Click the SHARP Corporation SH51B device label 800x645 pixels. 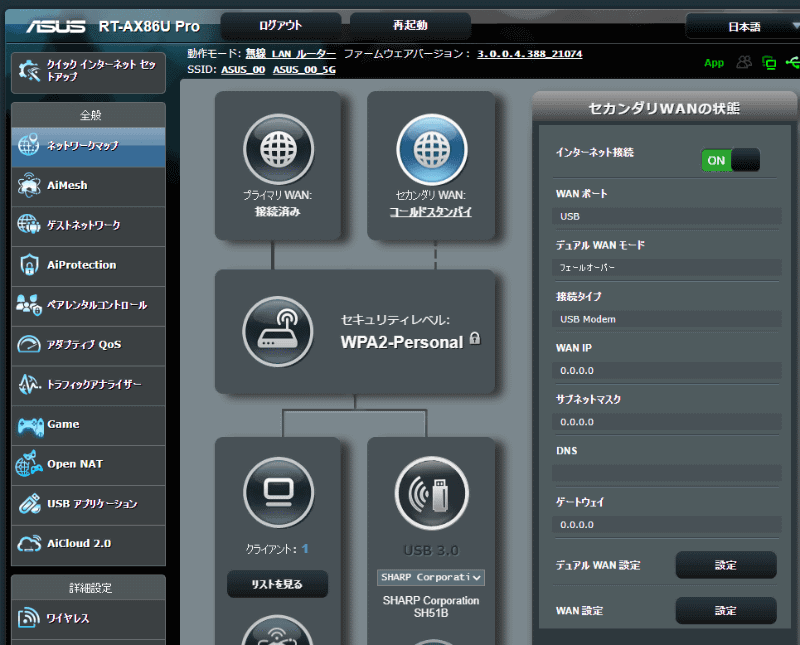431,607
